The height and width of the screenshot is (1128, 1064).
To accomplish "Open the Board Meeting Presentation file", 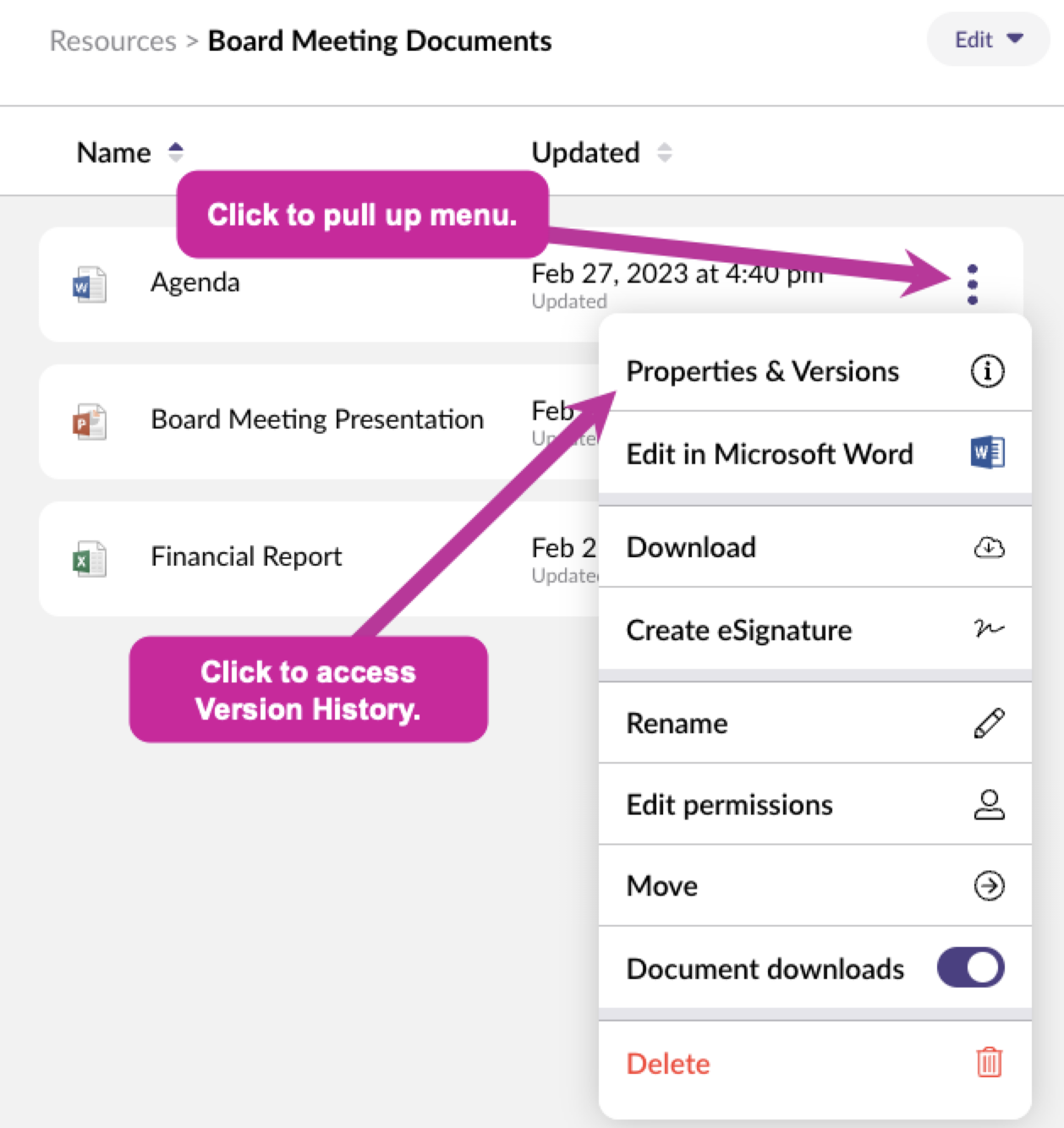I will coord(317,420).
